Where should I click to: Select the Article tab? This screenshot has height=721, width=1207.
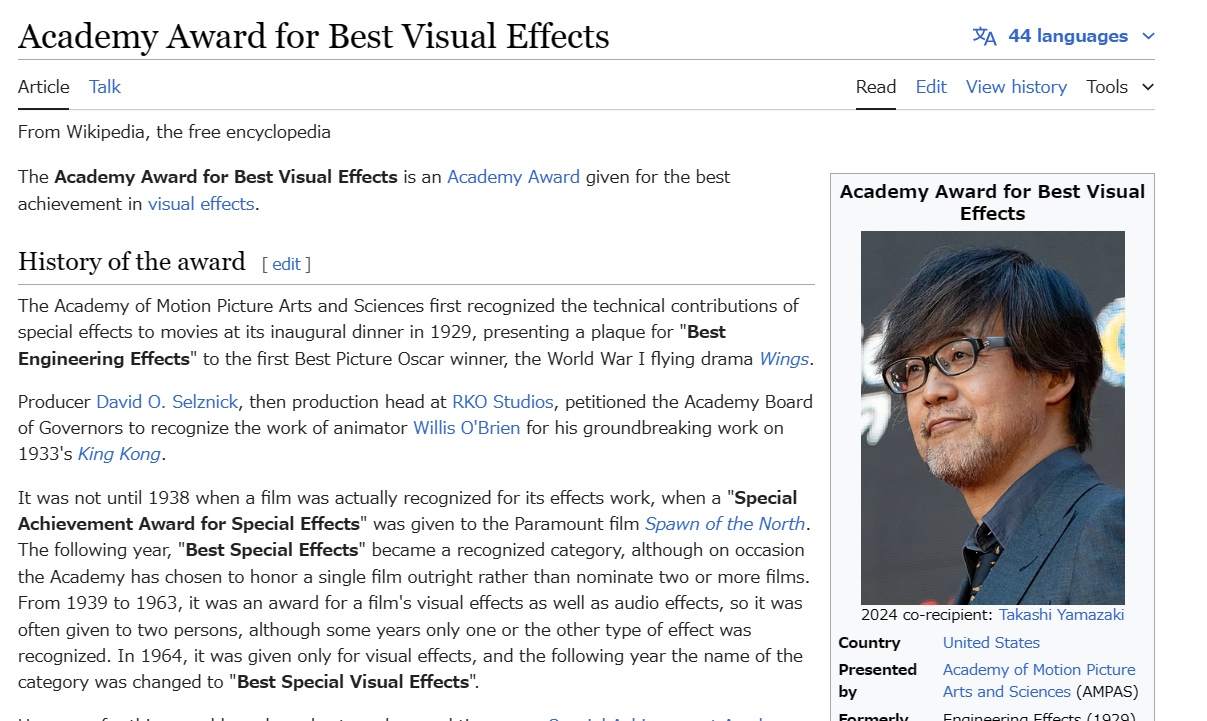(44, 87)
